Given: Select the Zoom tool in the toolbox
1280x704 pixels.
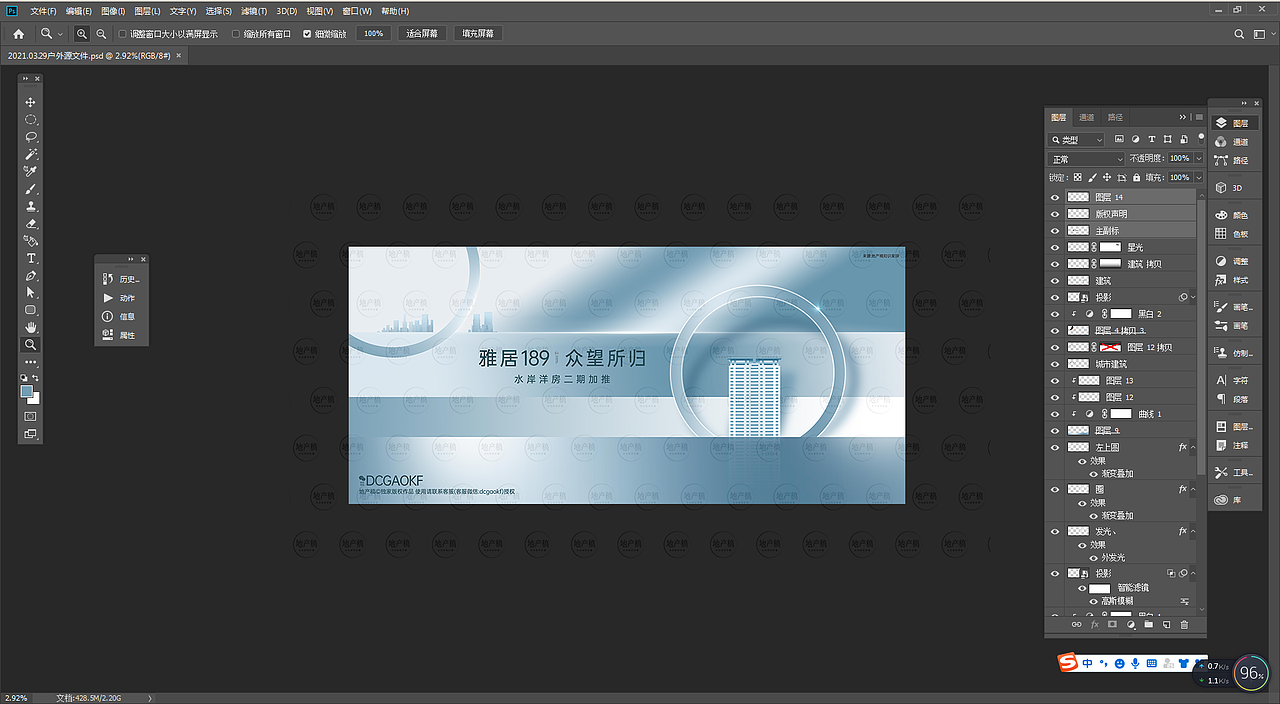Looking at the screenshot, I should click(31, 345).
